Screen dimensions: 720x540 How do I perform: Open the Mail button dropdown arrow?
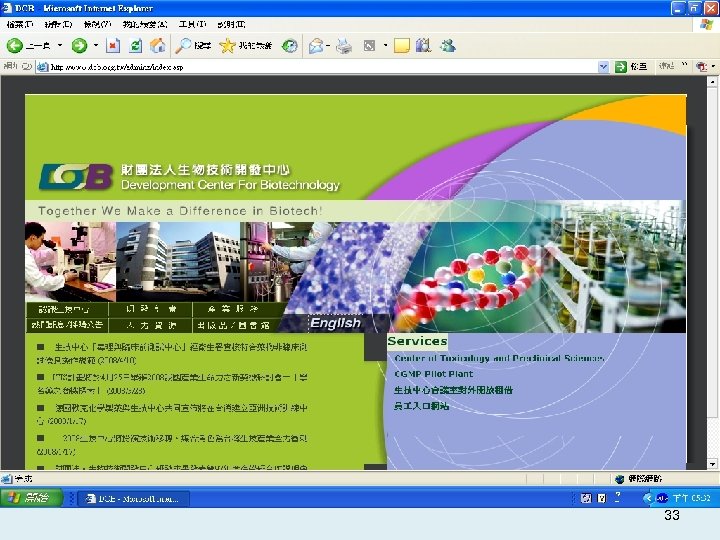(328, 45)
